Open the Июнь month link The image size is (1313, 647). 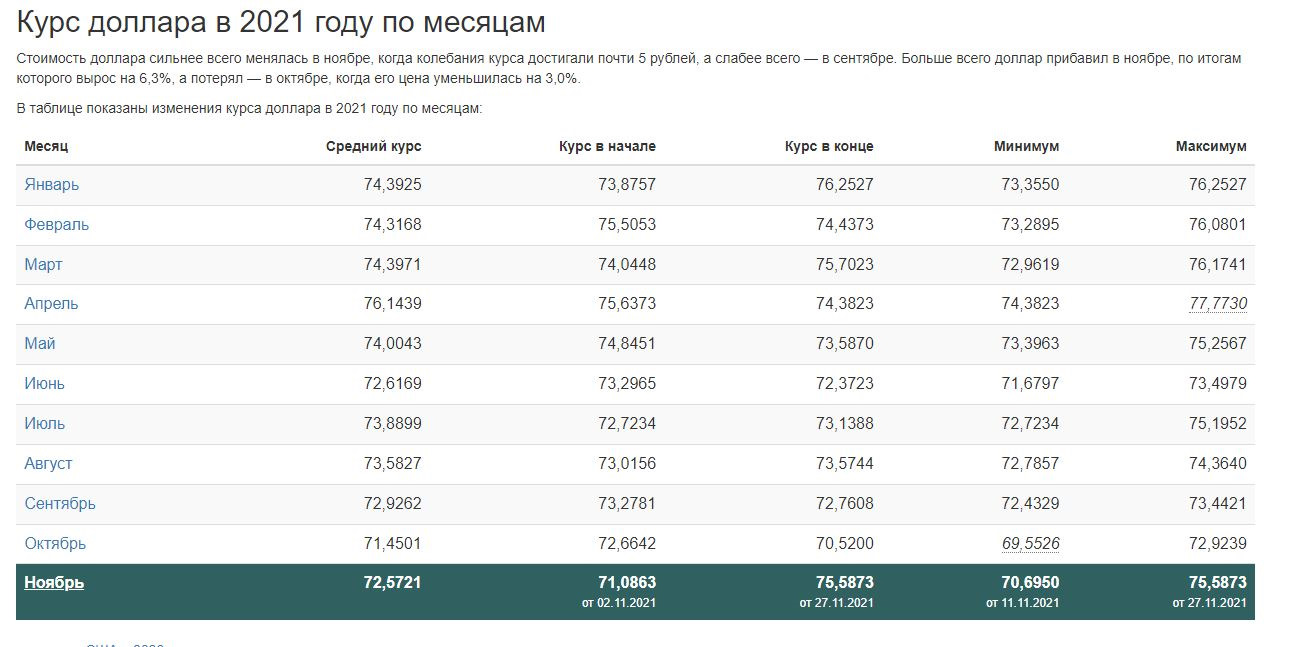[44, 384]
